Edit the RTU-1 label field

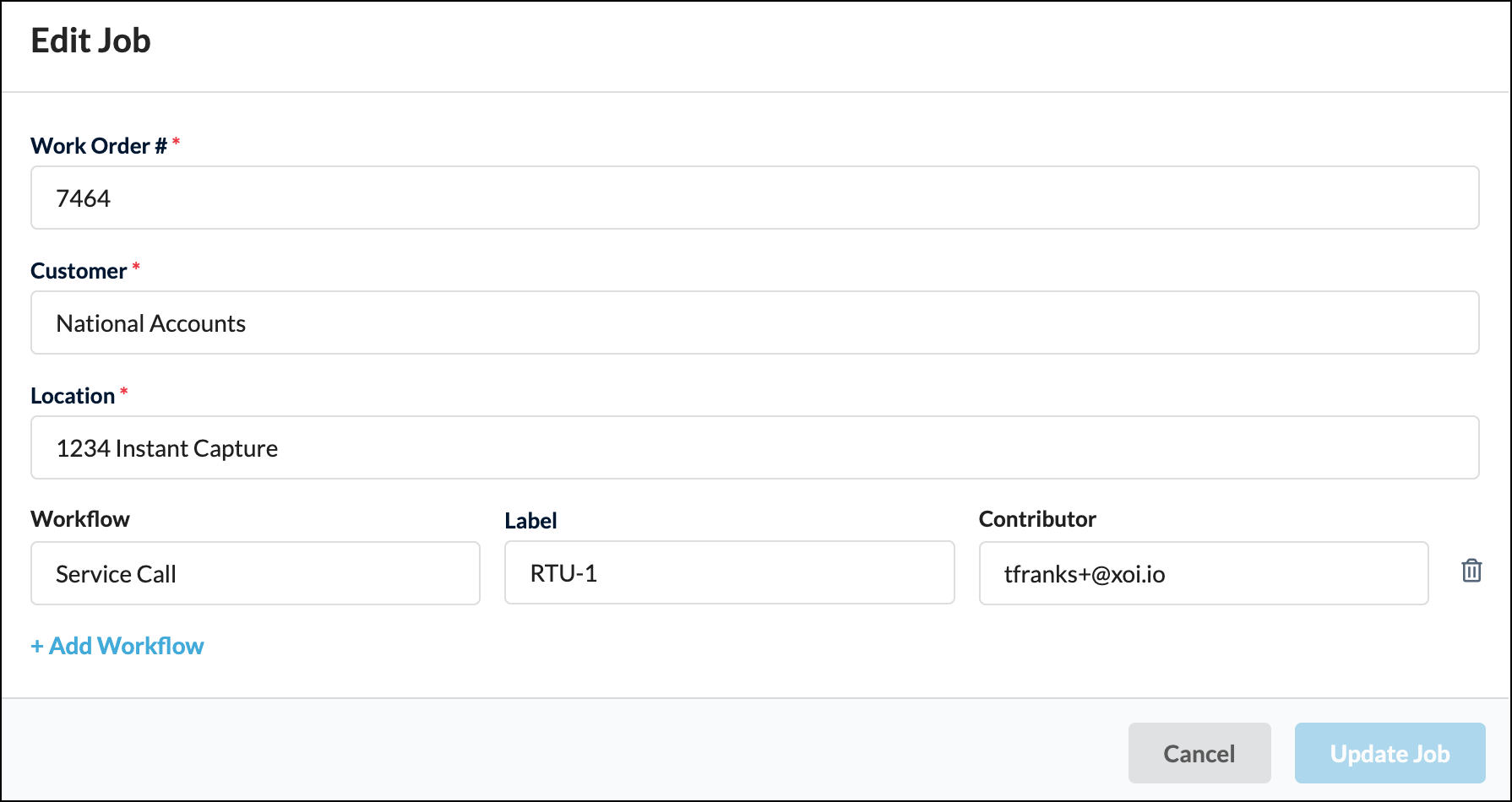click(729, 573)
